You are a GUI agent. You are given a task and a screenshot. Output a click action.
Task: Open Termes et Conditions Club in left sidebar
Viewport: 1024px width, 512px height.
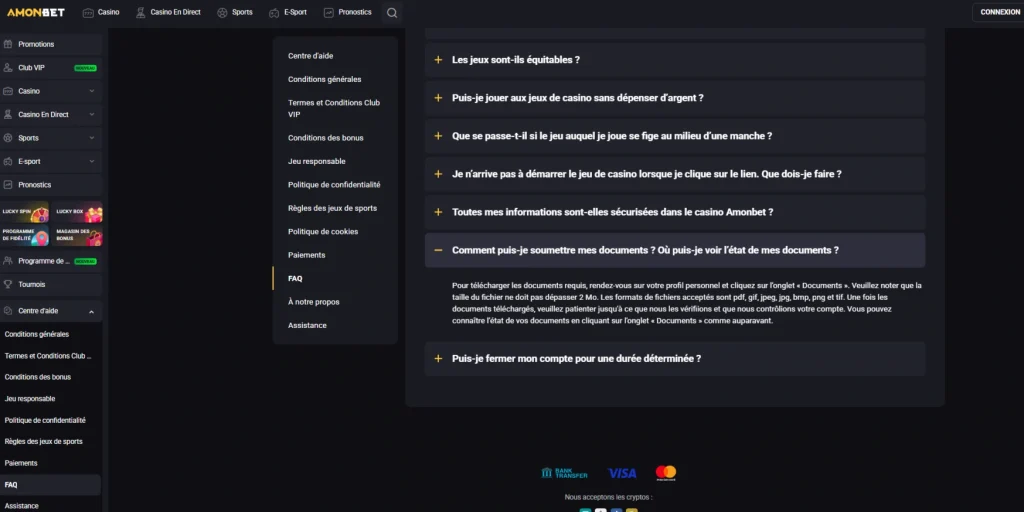pyautogui.click(x=48, y=356)
